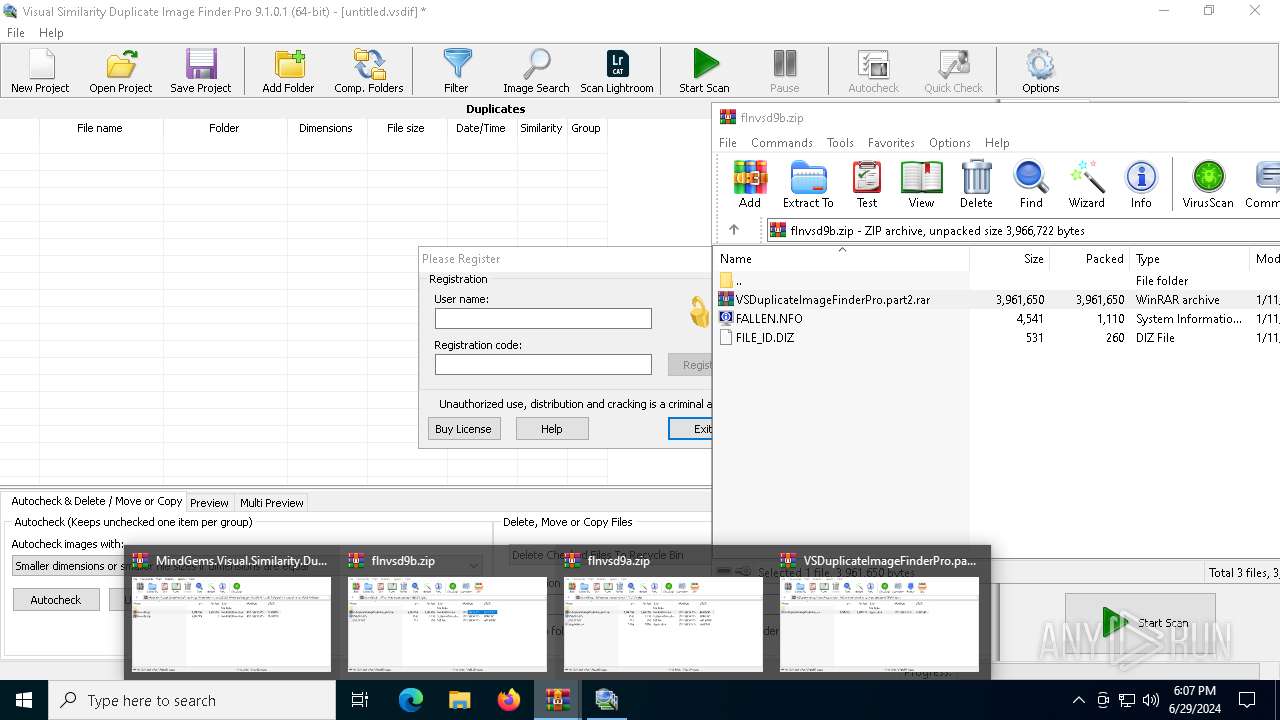
Task: Click Autocheck button in the bottom panel
Action: click(x=56, y=600)
